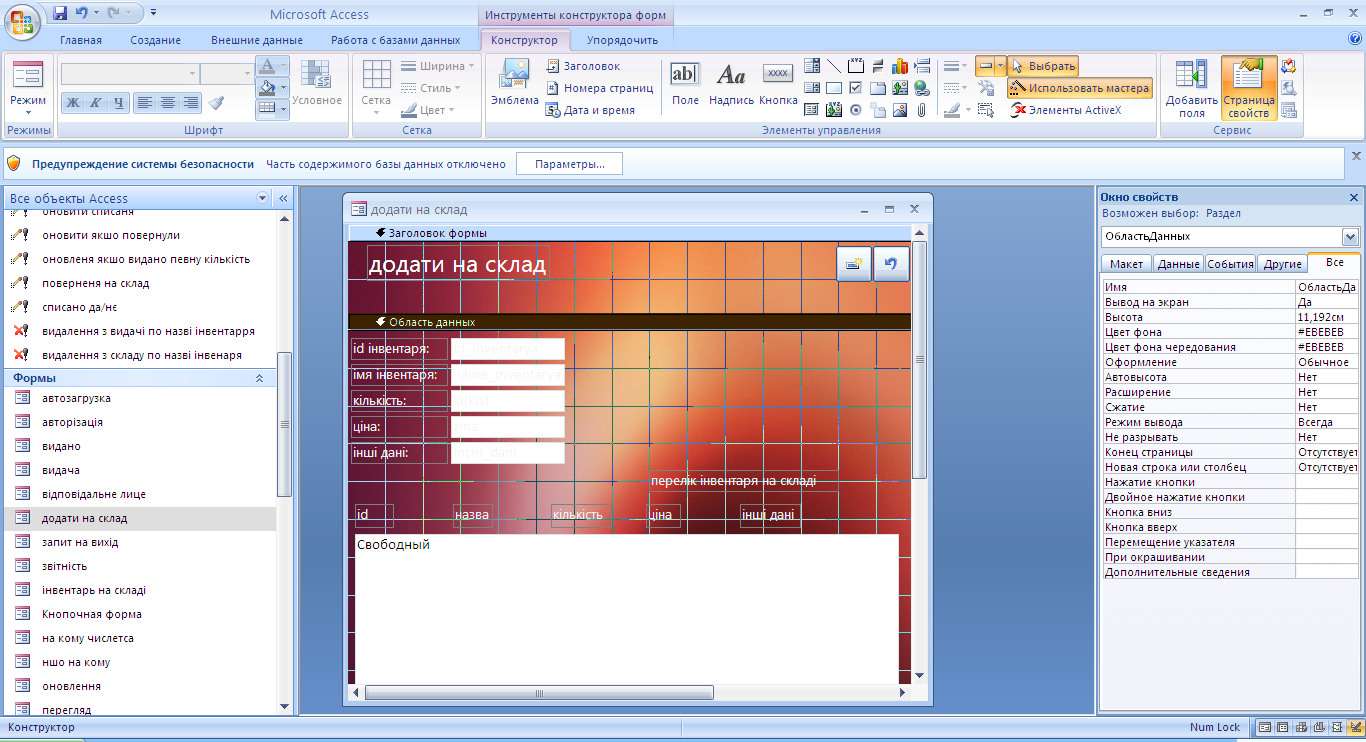Pick the Hyperlink globe control icon
Screen dimensions: 1366x742
click(922, 88)
